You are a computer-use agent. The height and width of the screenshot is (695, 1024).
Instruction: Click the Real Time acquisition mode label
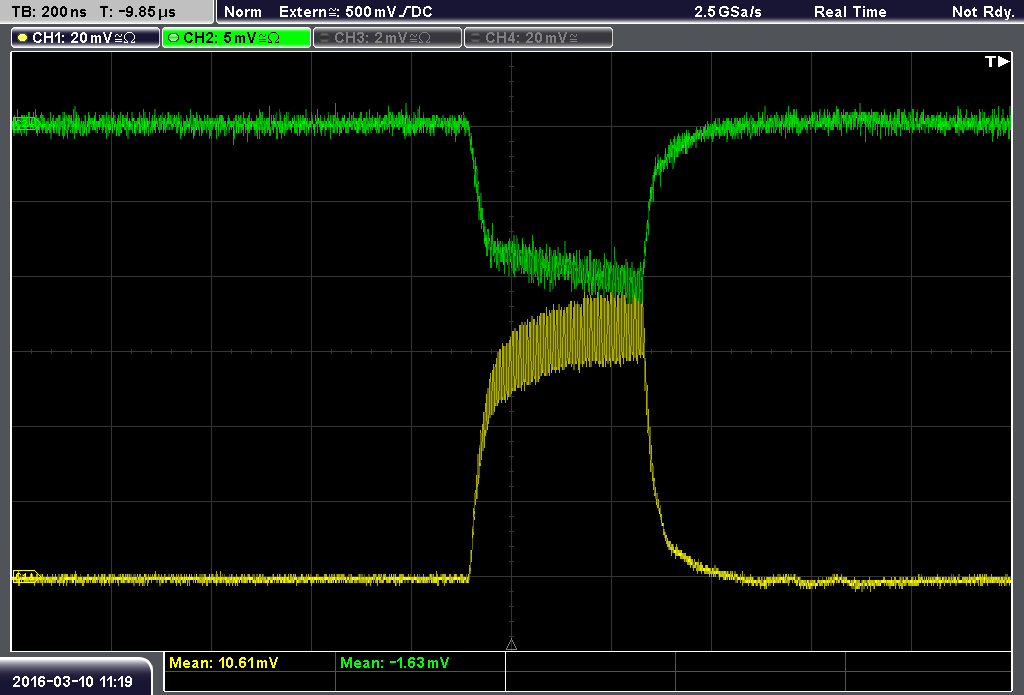(850, 12)
